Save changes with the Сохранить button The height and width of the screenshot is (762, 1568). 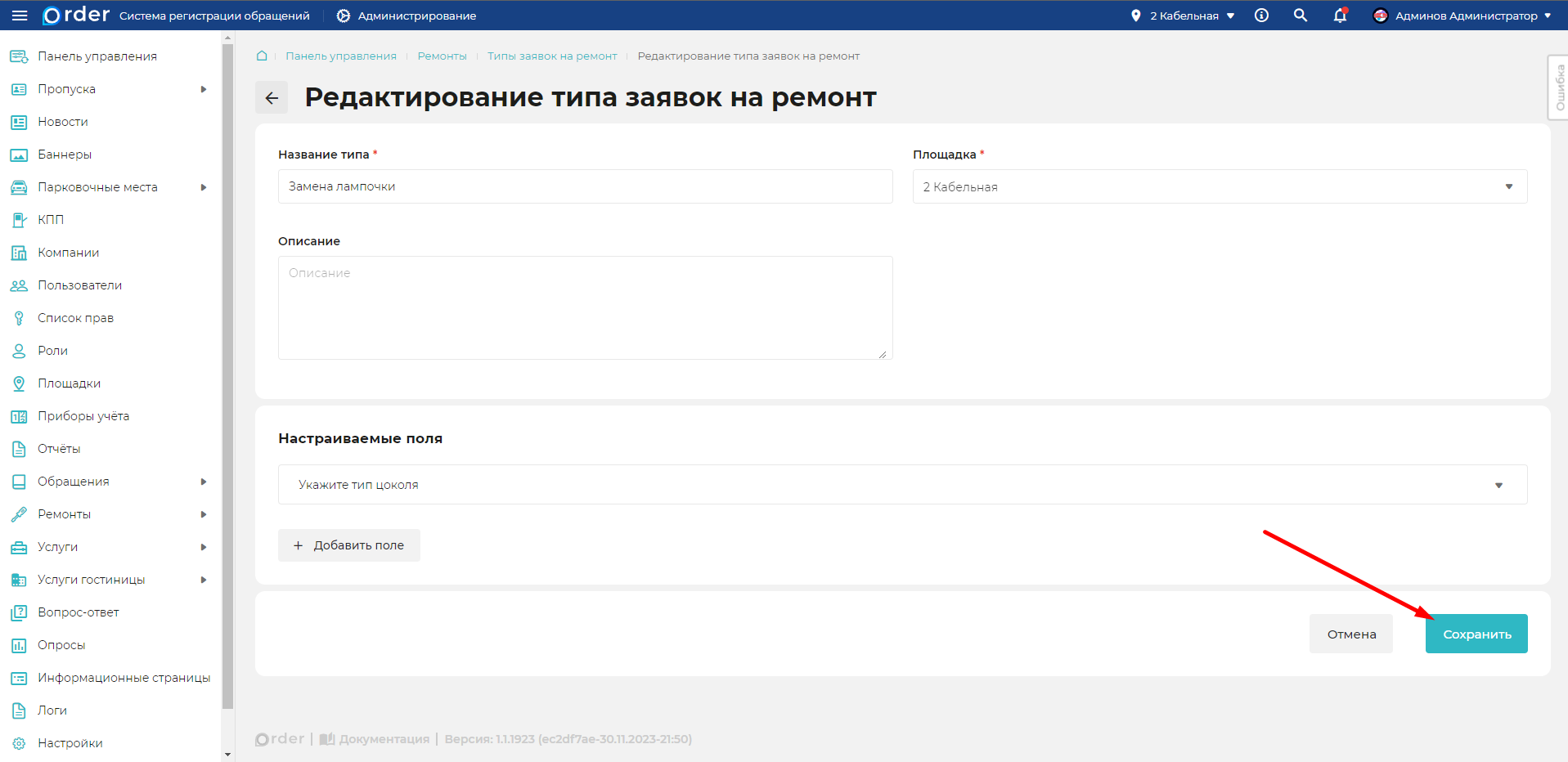pos(1476,634)
